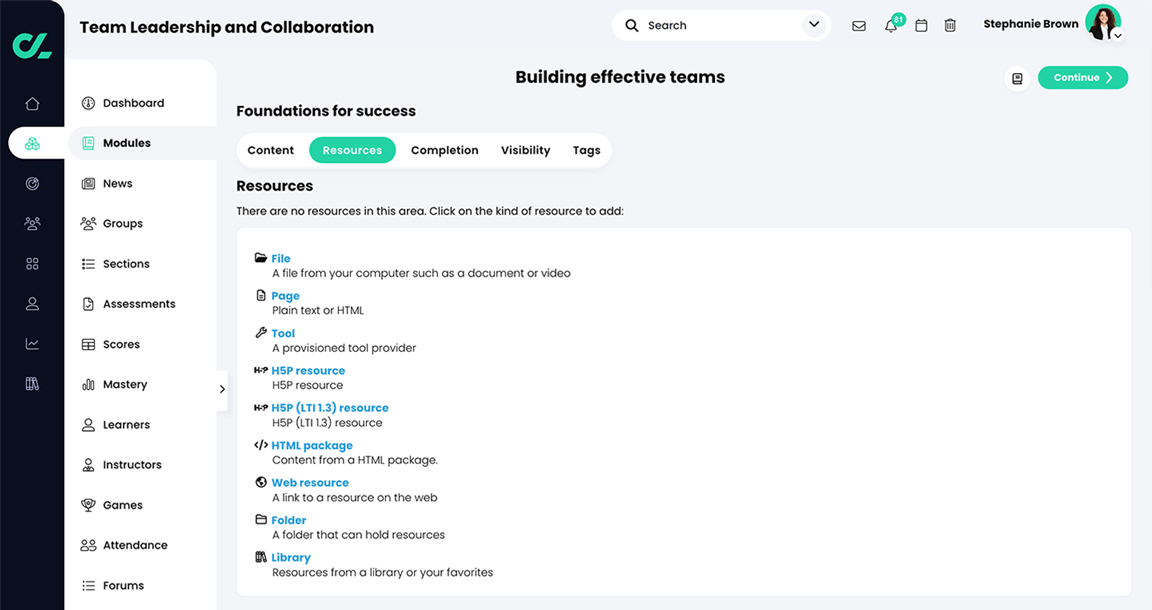The height and width of the screenshot is (610, 1152).
Task: Click the book icon beside the Continue button
Action: point(1017,77)
